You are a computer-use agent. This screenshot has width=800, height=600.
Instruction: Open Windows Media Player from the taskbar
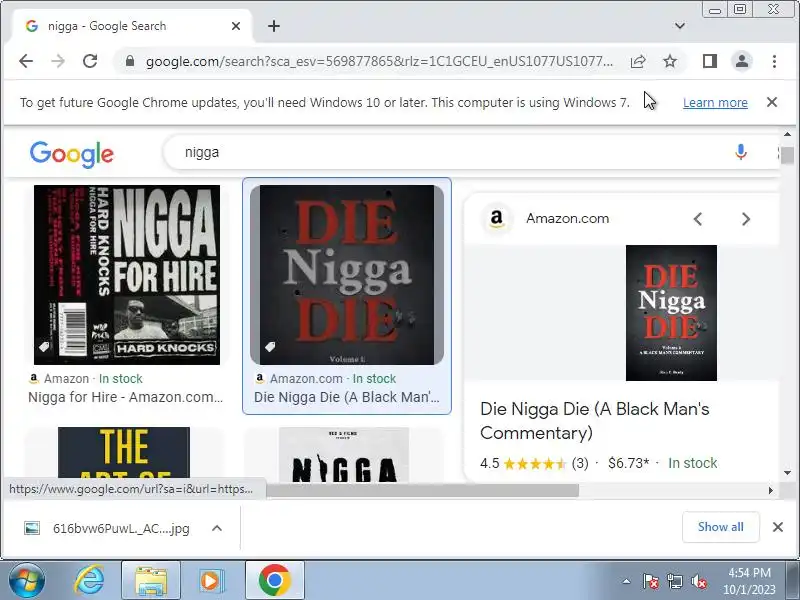(x=211, y=581)
